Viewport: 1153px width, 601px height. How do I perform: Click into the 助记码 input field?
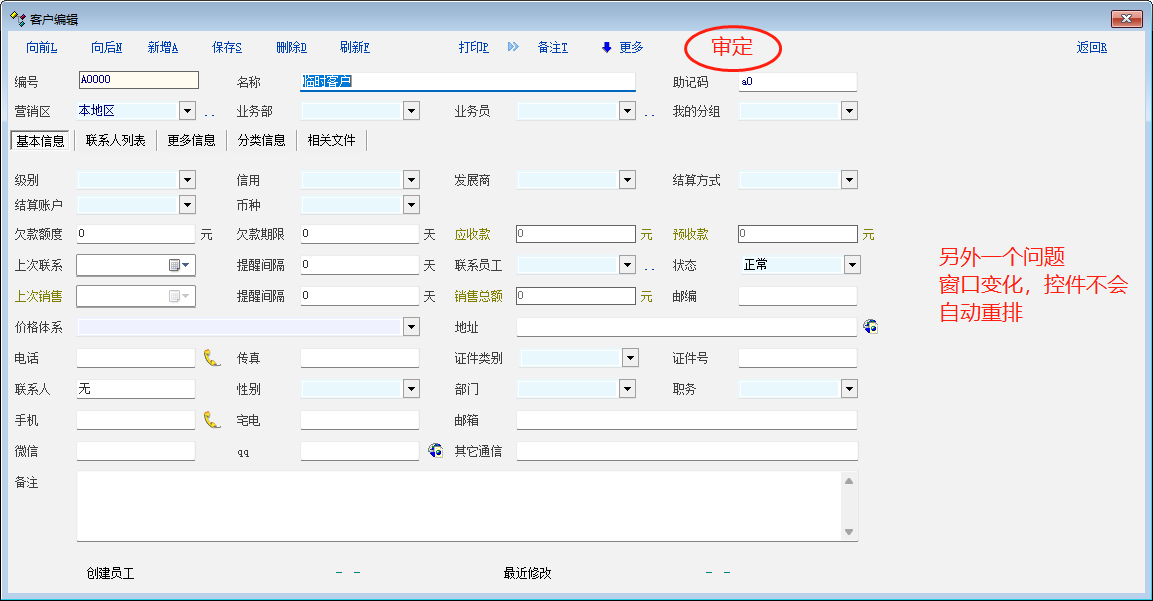[797, 82]
